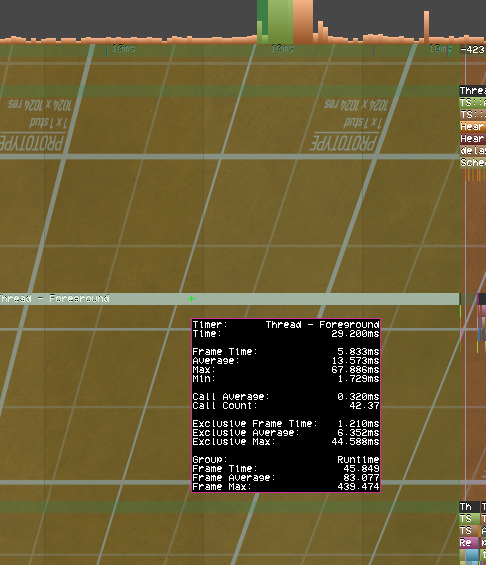Select the maroon Hear timer block
The width and height of the screenshot is (486, 565).
(473, 138)
